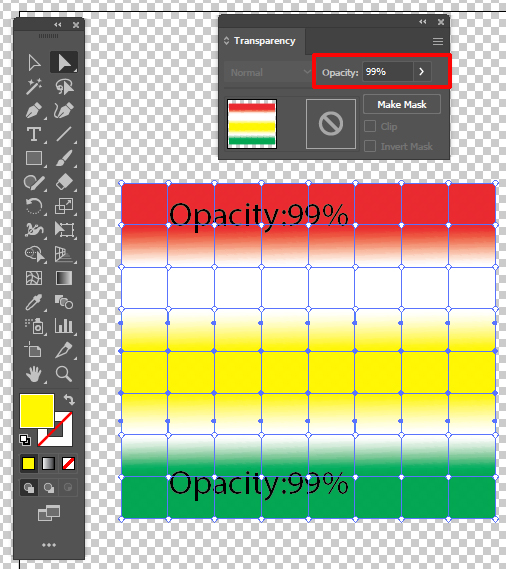This screenshot has width=506, height=569.
Task: Cycle Transparency panel display options arrows
Action: point(227,41)
